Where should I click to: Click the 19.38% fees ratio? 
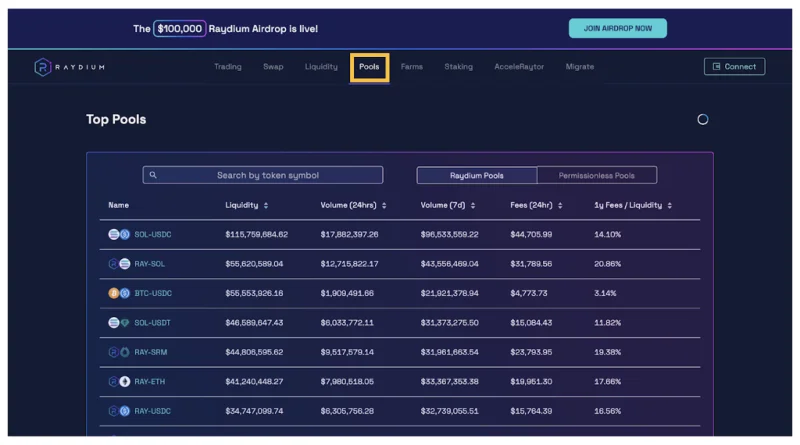pyautogui.click(x=608, y=352)
